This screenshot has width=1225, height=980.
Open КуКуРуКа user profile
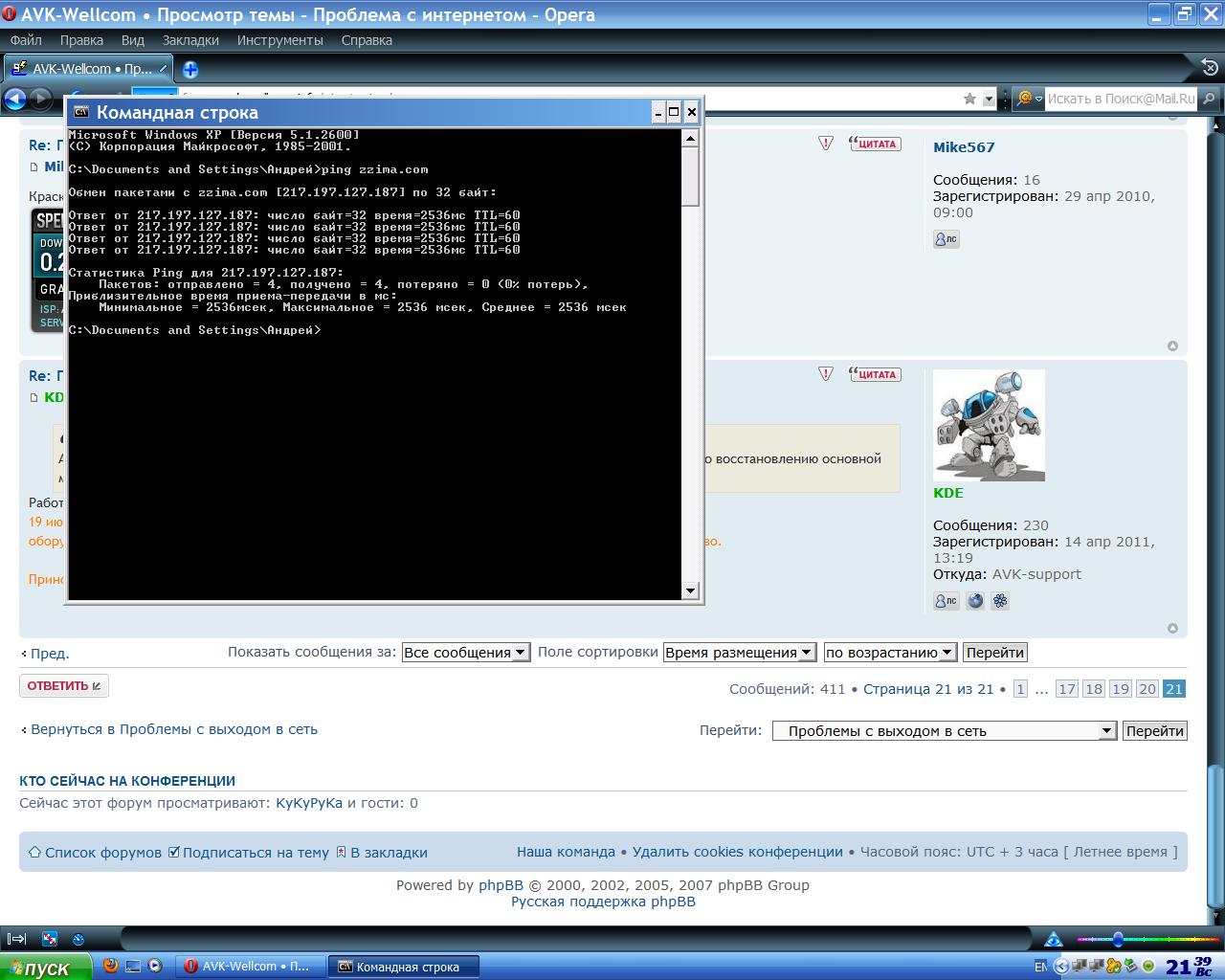coord(309,803)
